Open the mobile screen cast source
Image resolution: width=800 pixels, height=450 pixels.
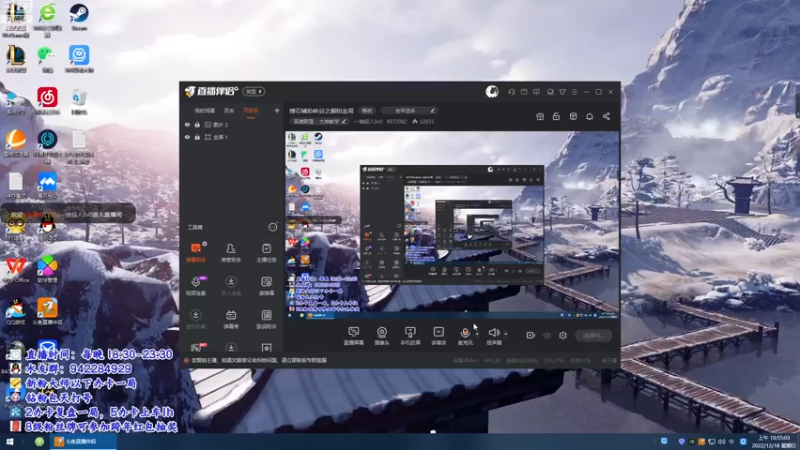[410, 336]
